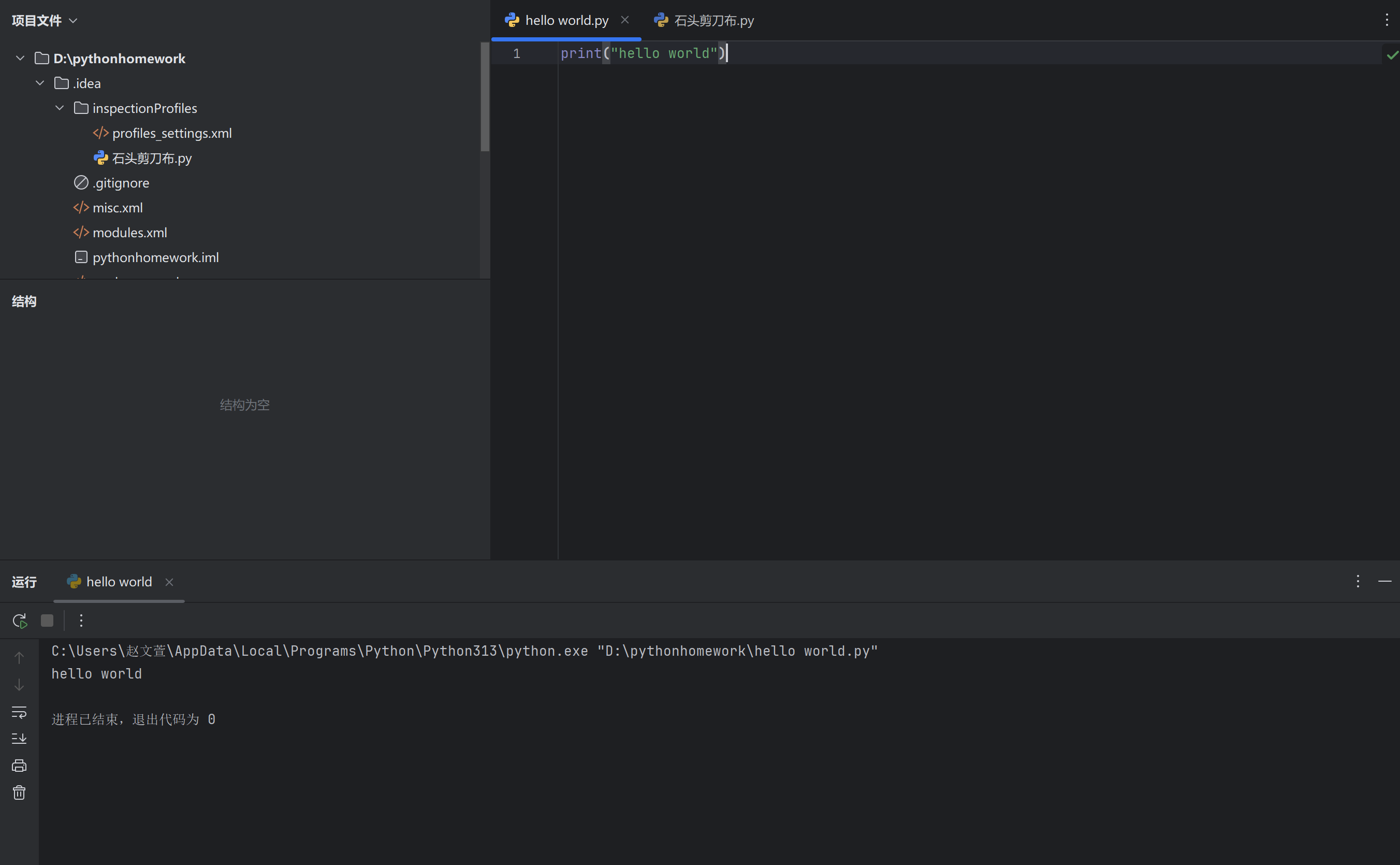Screen dimensions: 1400x865
Task: Collapse the .idea folder
Action: click(40, 83)
